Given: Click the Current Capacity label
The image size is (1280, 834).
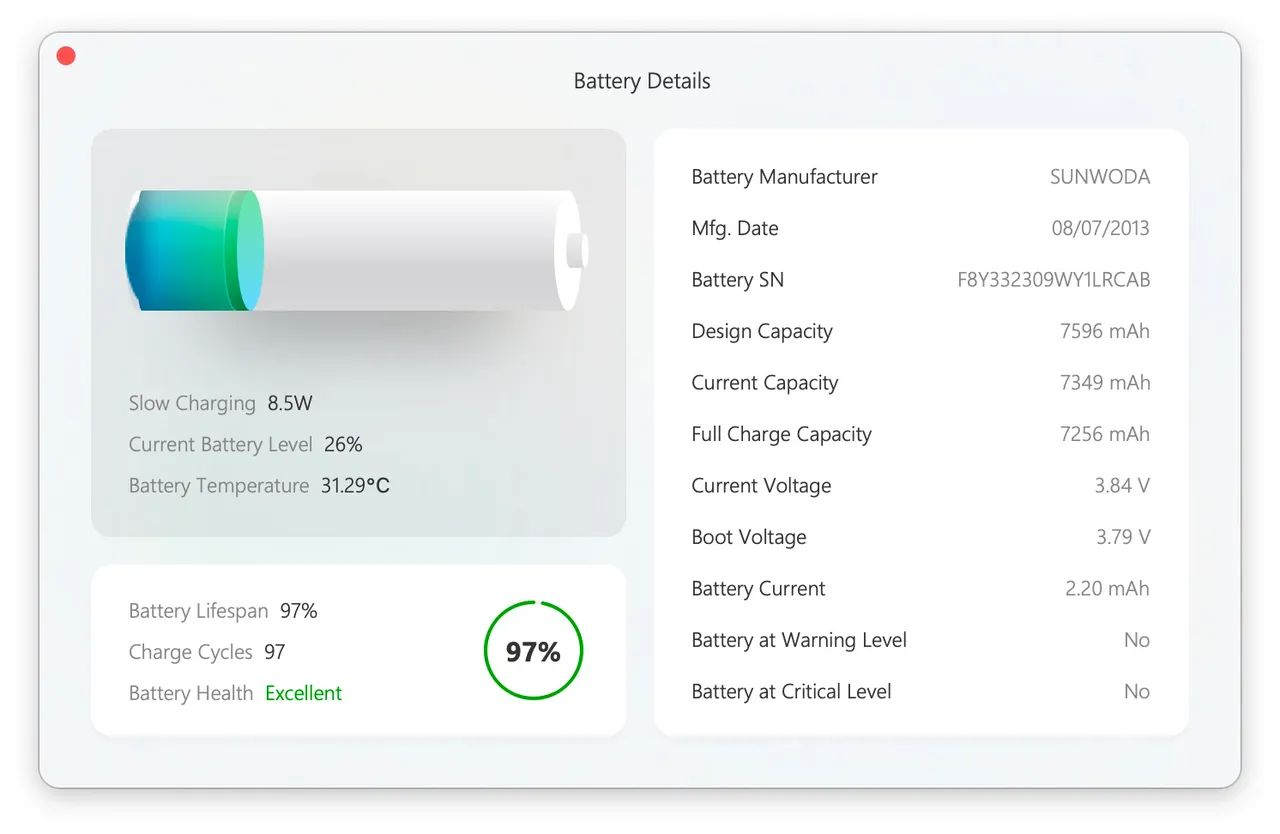Looking at the screenshot, I should tap(765, 383).
